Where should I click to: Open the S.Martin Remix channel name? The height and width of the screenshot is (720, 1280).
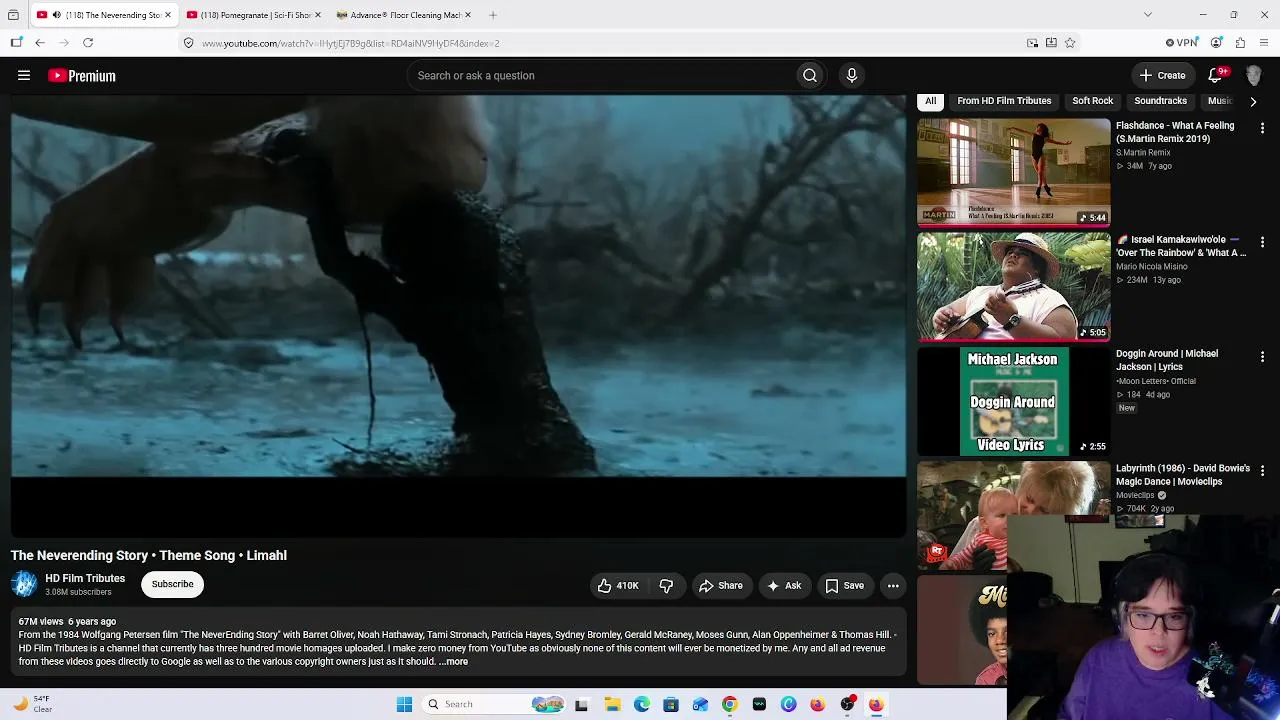(1143, 153)
